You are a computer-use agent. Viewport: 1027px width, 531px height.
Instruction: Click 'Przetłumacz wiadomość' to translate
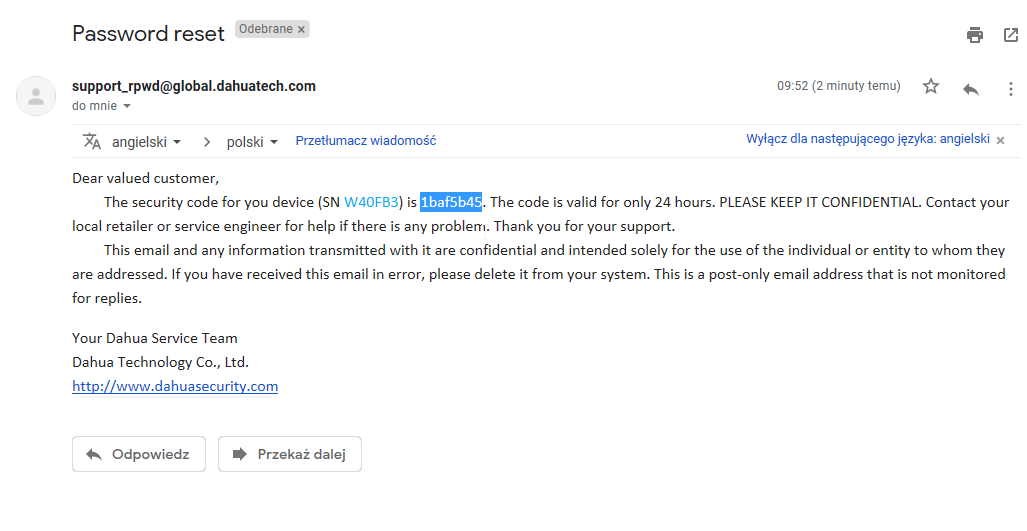[365, 141]
